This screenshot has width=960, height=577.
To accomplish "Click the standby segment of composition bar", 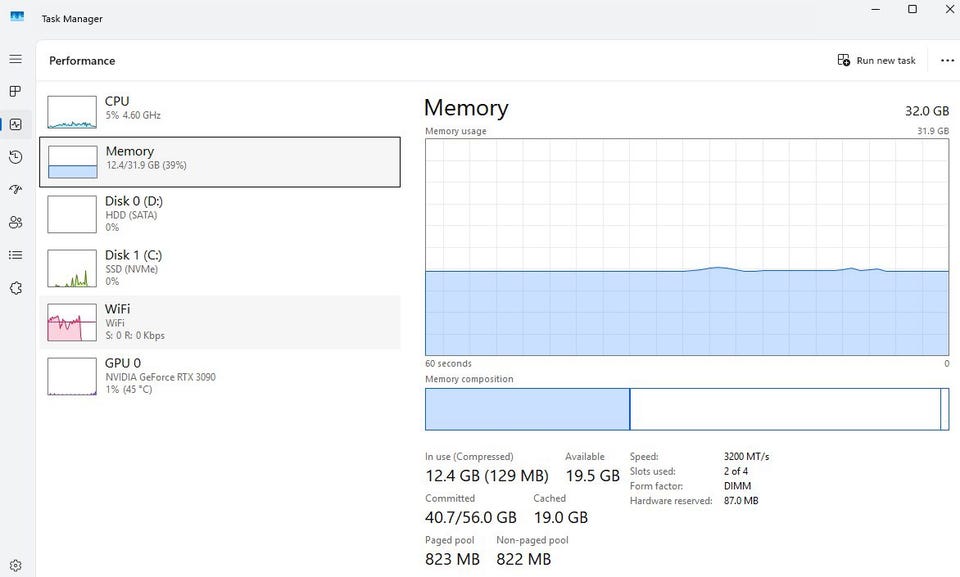I will (785, 409).
